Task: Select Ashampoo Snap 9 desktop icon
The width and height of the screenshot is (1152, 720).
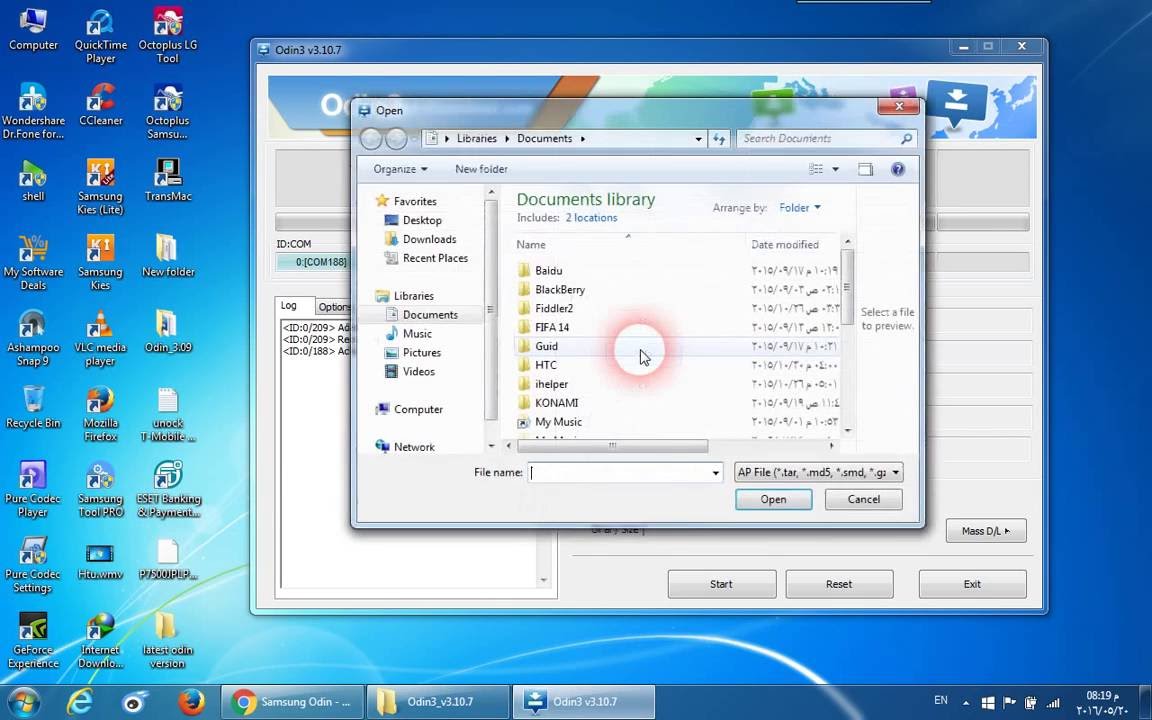Action: [x=33, y=339]
